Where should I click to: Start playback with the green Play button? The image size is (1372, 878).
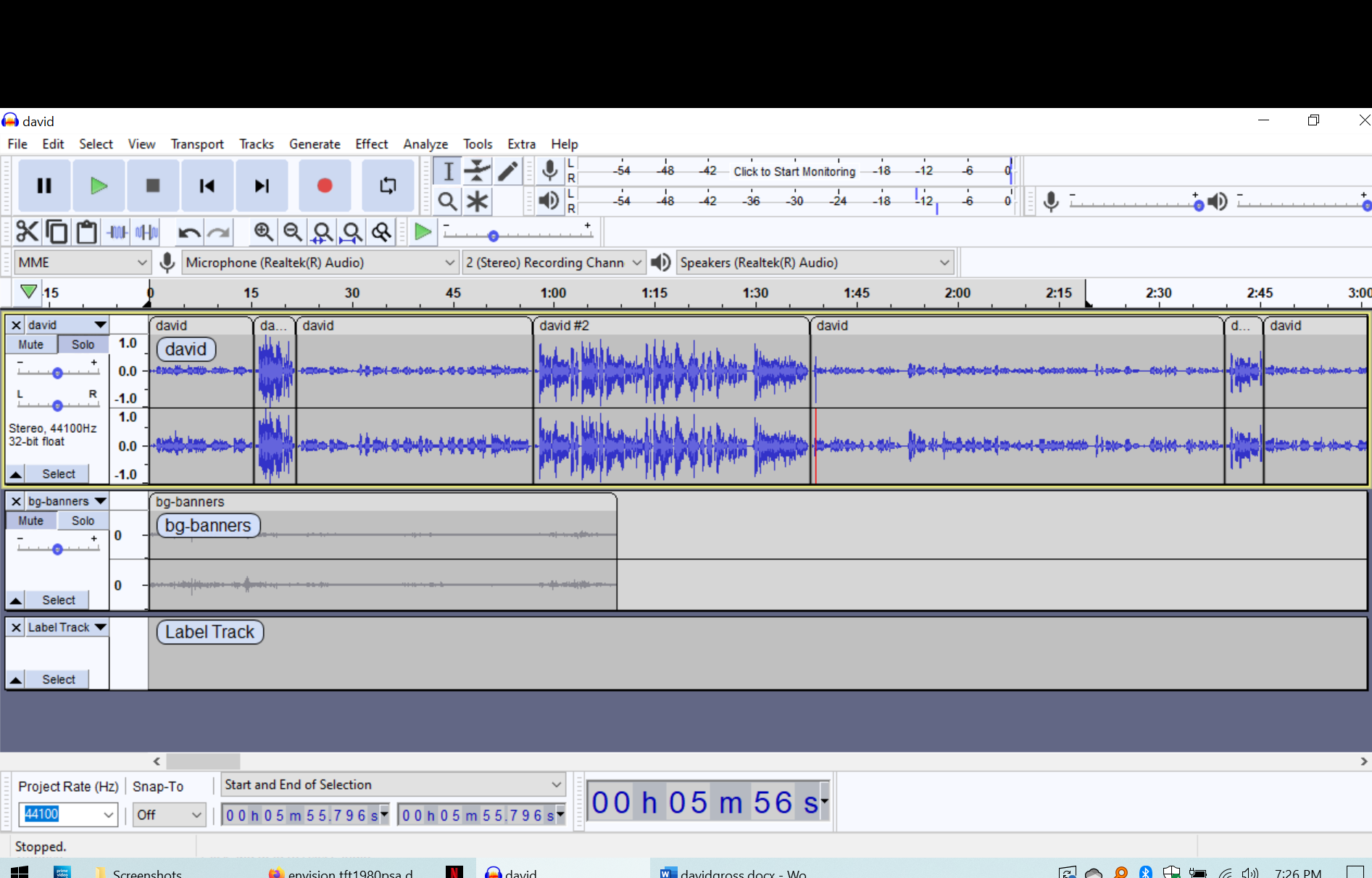(99, 186)
